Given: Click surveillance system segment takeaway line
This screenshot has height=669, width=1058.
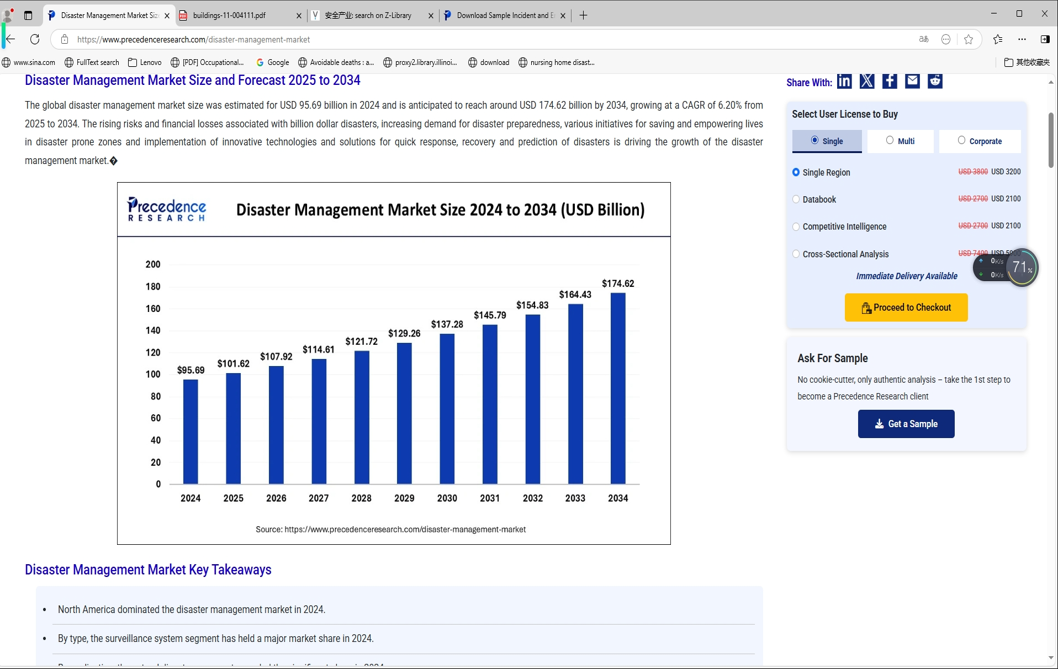Looking at the screenshot, I should [215, 639].
